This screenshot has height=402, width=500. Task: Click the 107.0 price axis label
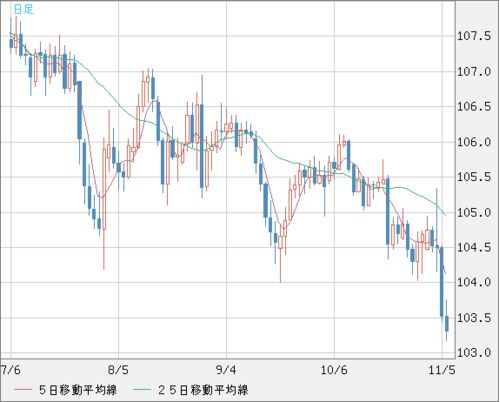tap(474, 71)
